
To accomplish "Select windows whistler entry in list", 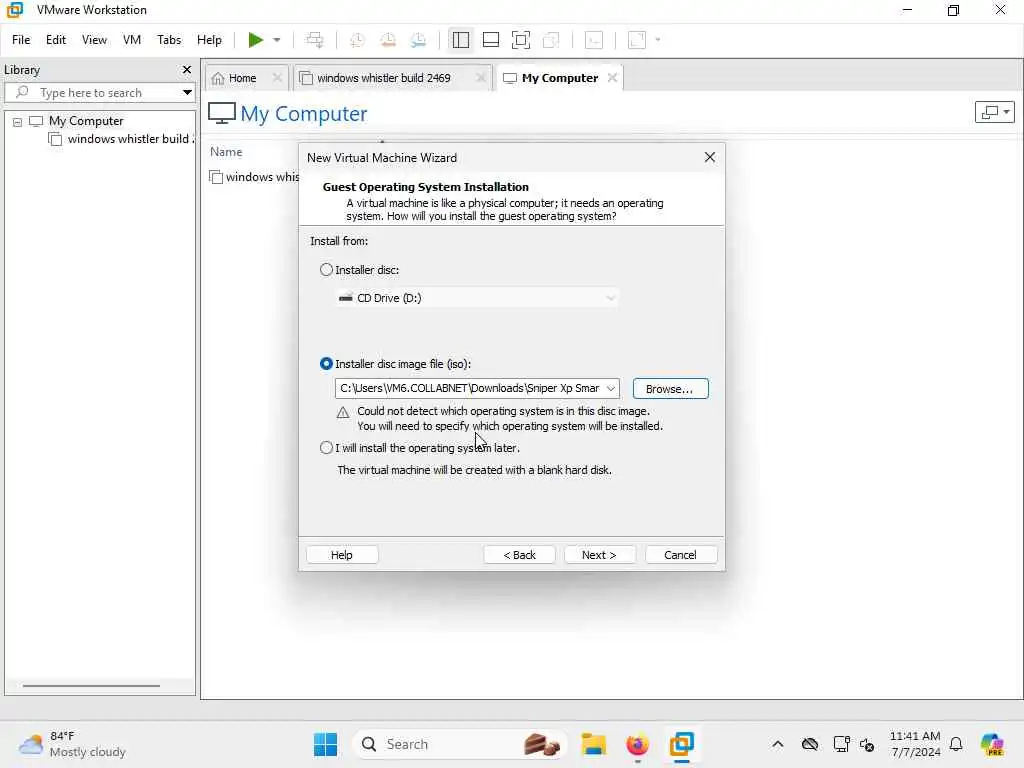I will pyautogui.click(x=253, y=178).
